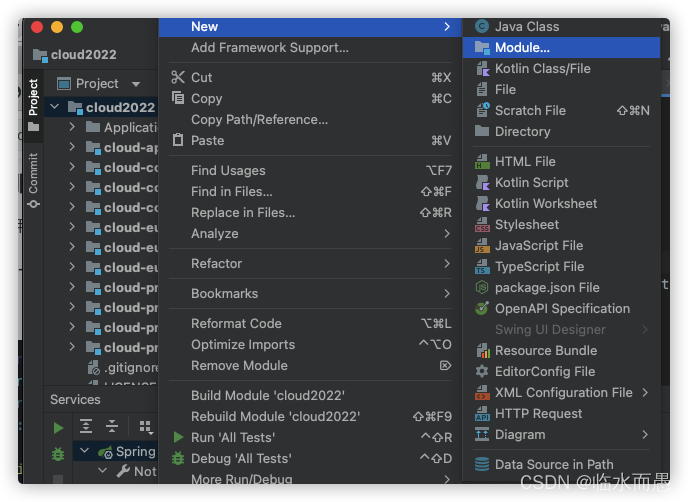Screen dimensions: 688x502
Task: Click the Project view window icon
Action: click(64, 83)
